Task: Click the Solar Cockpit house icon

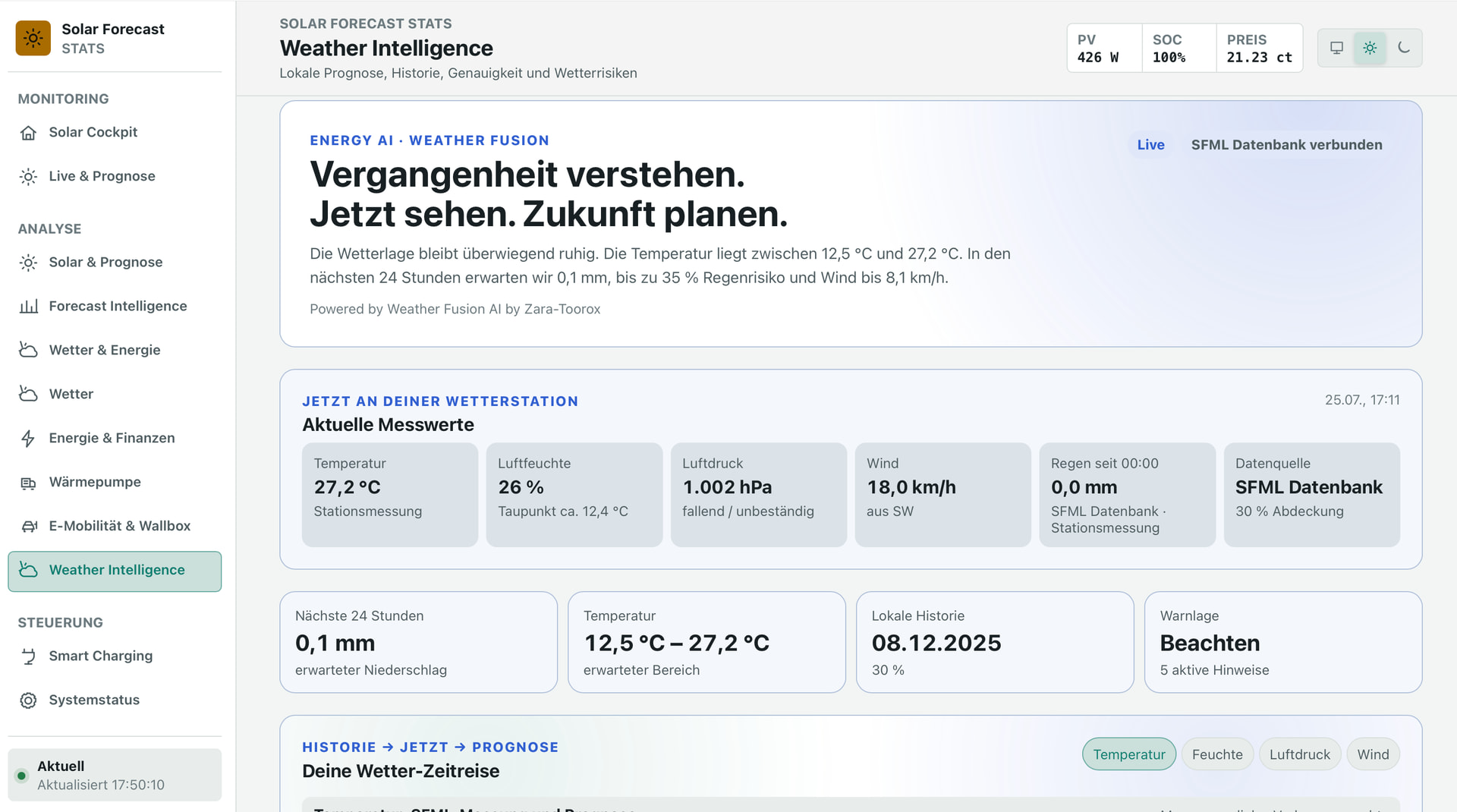Action: pyautogui.click(x=28, y=133)
